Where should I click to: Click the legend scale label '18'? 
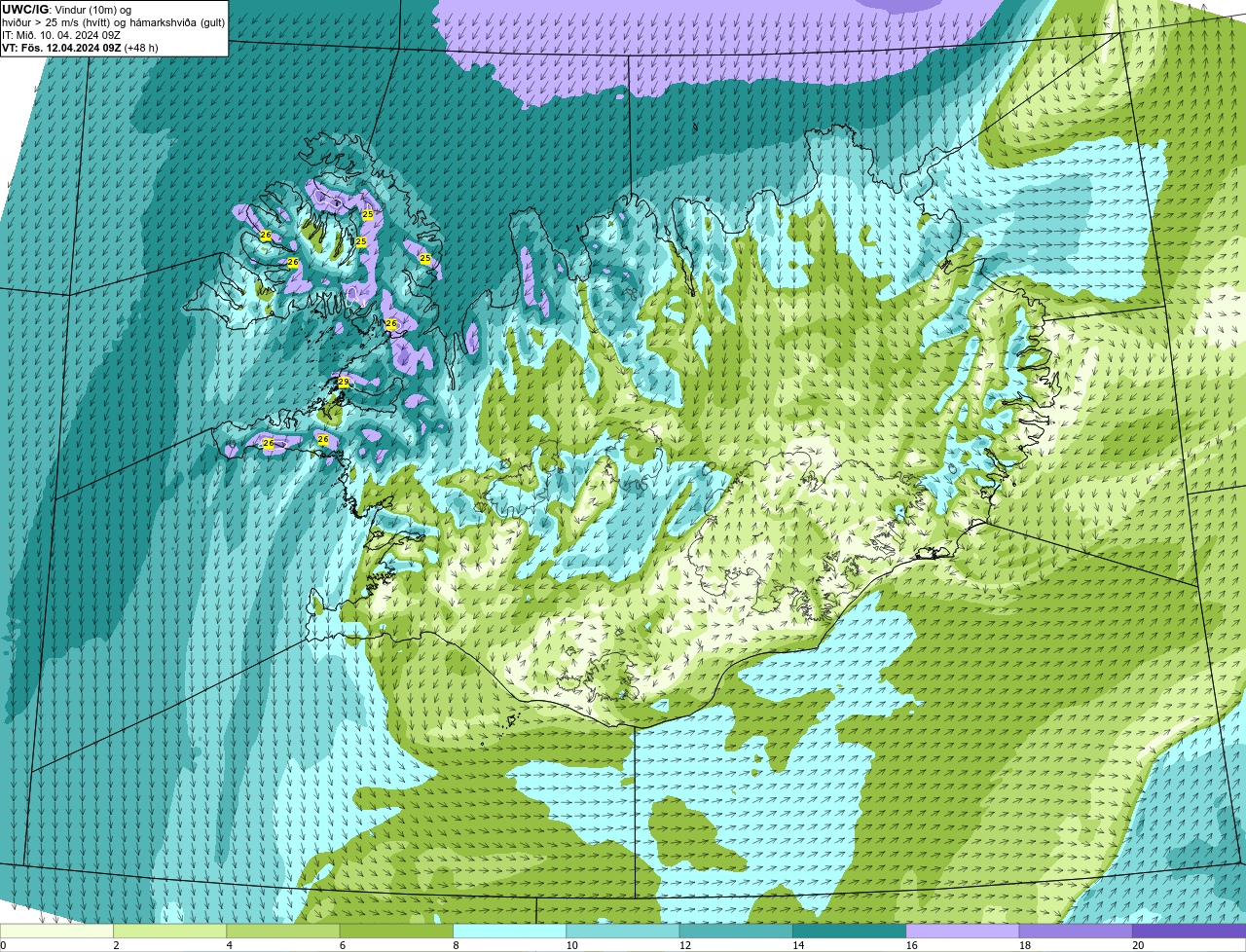click(x=1025, y=945)
